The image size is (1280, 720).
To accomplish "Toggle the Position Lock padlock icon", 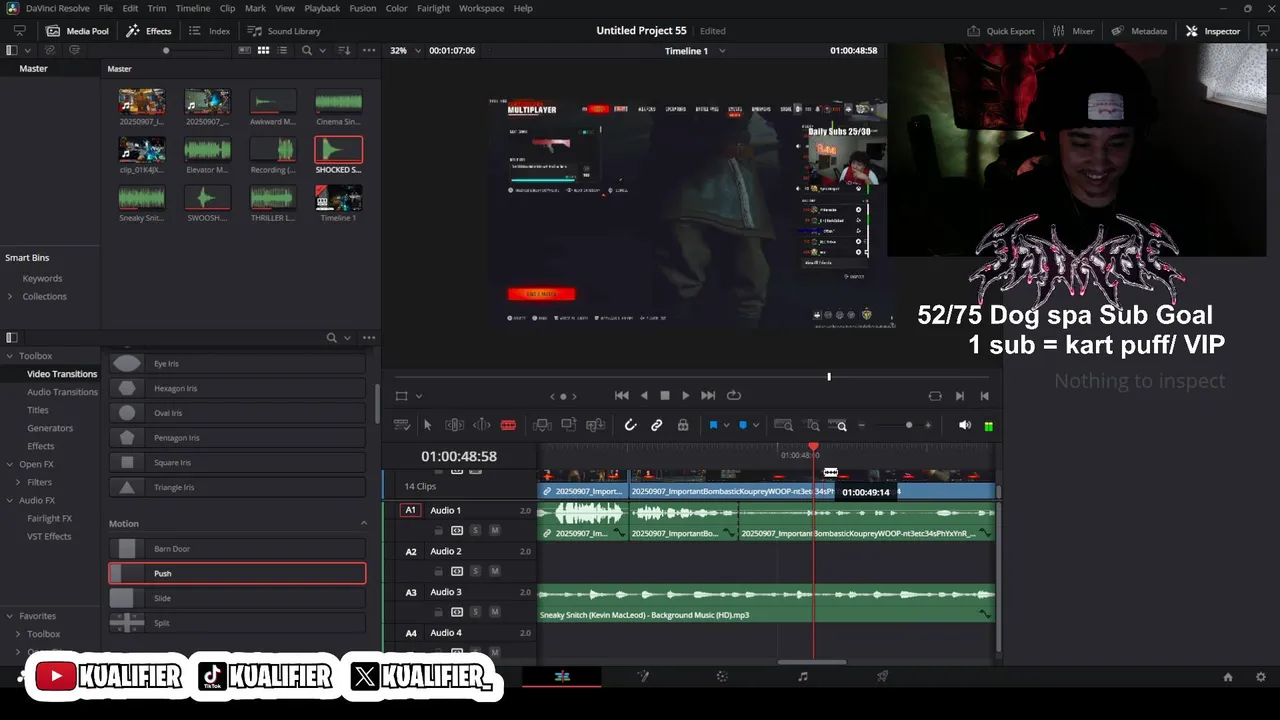I will pyautogui.click(x=683, y=425).
